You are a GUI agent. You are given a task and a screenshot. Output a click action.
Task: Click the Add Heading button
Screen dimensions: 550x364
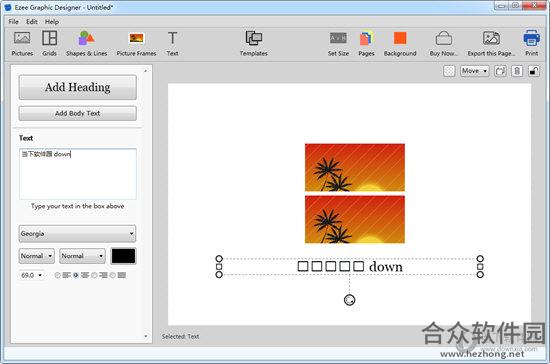pos(78,87)
